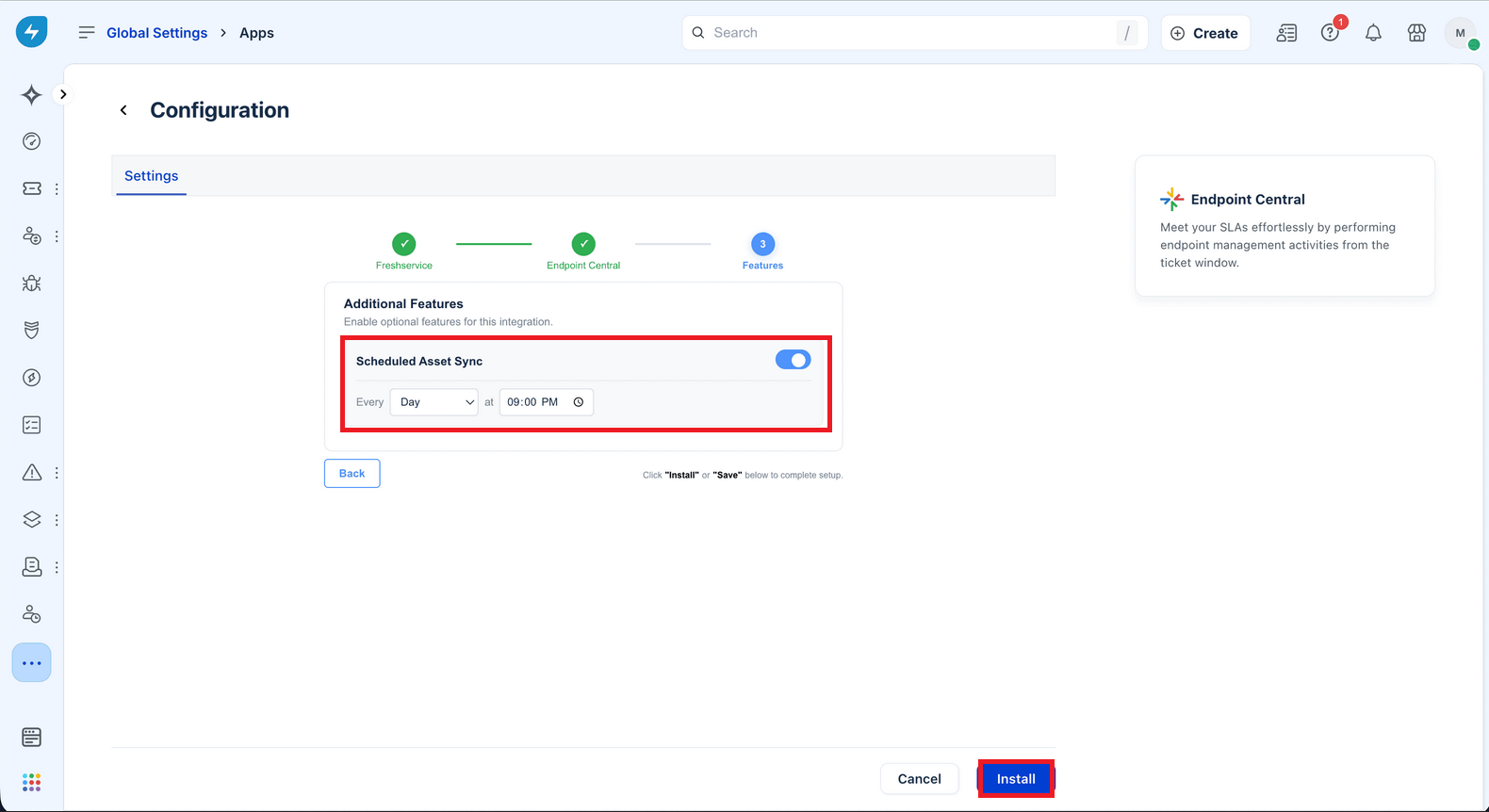The image size is (1489, 812).
Task: Click the Freshservice completed step circle
Action: 404,244
